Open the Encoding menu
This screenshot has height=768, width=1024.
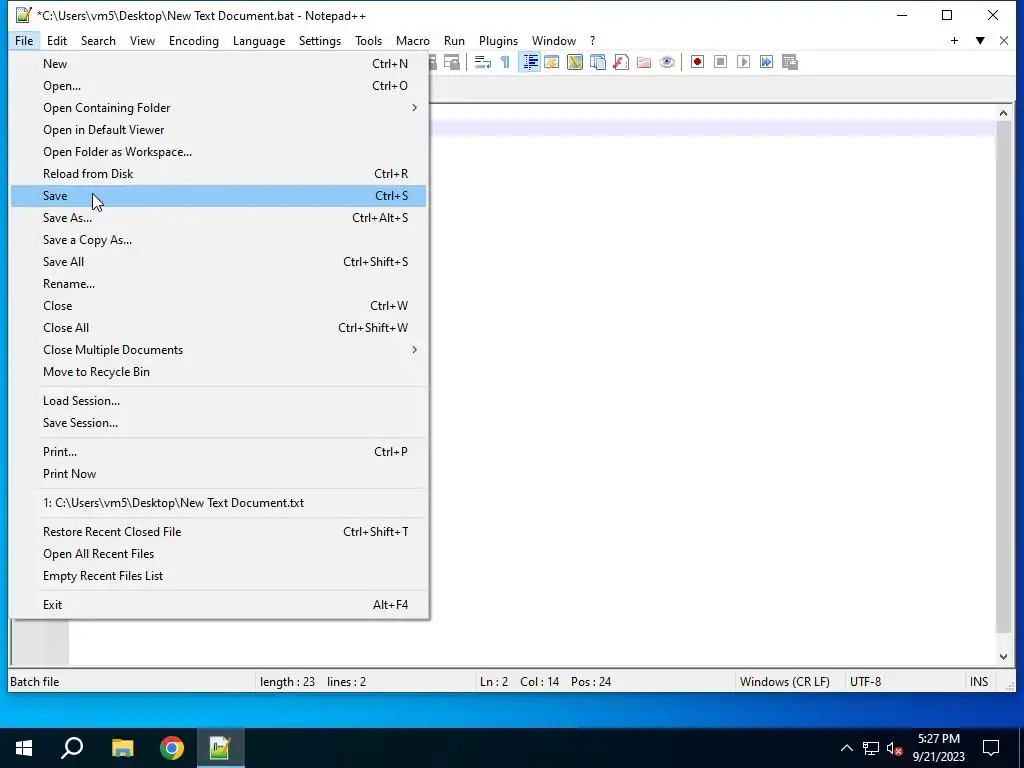point(194,40)
